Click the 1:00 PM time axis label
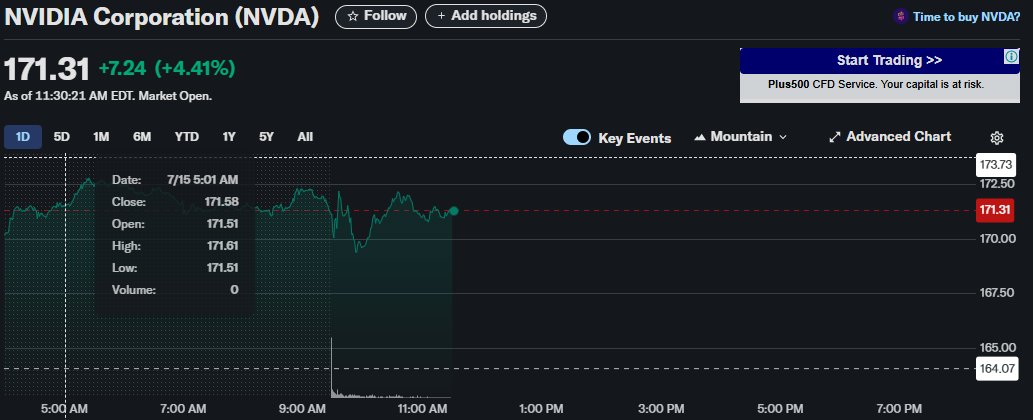Image resolution: width=1033 pixels, height=420 pixels. tap(541, 409)
